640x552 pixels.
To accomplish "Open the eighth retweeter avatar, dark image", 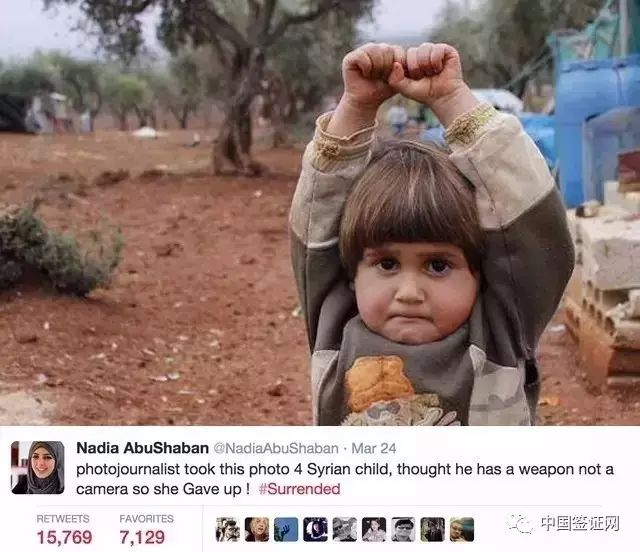I will [x=433, y=530].
